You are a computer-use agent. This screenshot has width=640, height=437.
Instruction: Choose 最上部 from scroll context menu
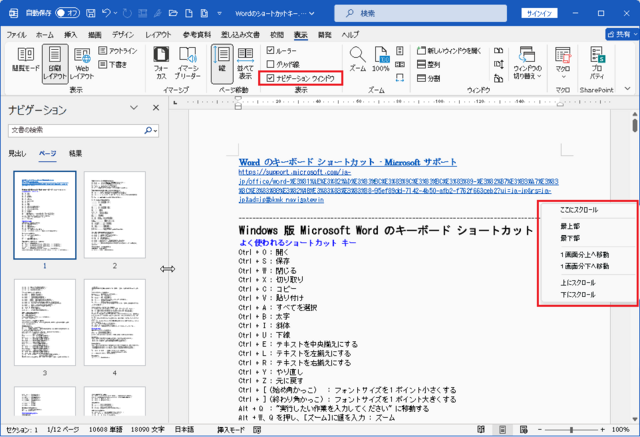[570, 226]
